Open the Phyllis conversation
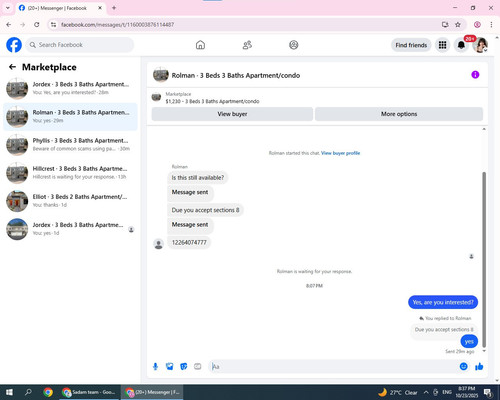The height and width of the screenshot is (400, 500). 70,145
